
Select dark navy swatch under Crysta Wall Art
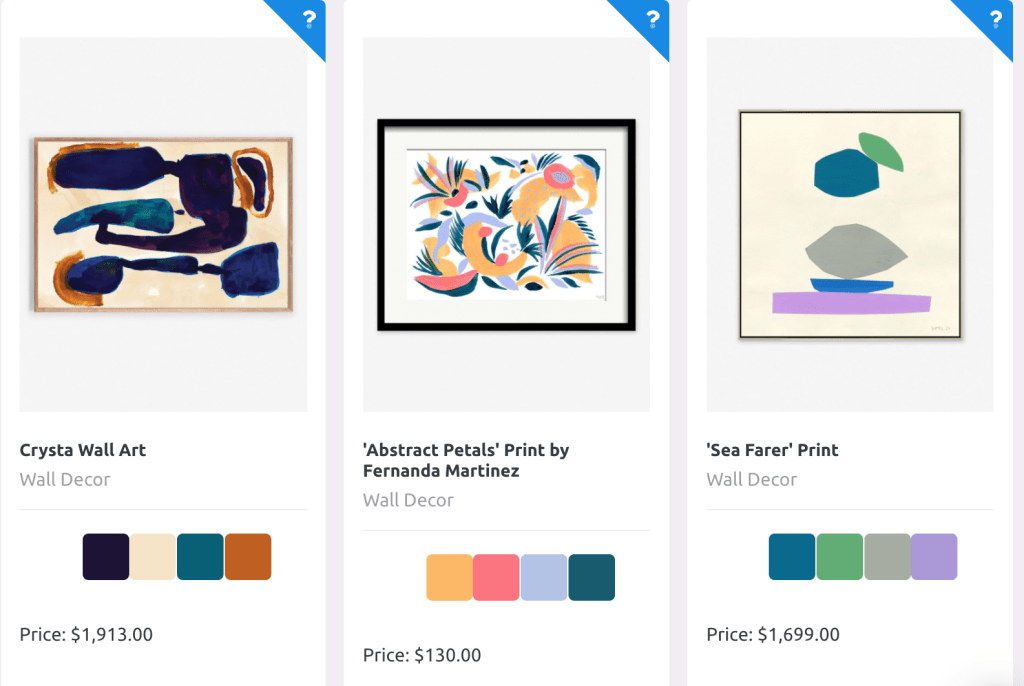coord(106,557)
